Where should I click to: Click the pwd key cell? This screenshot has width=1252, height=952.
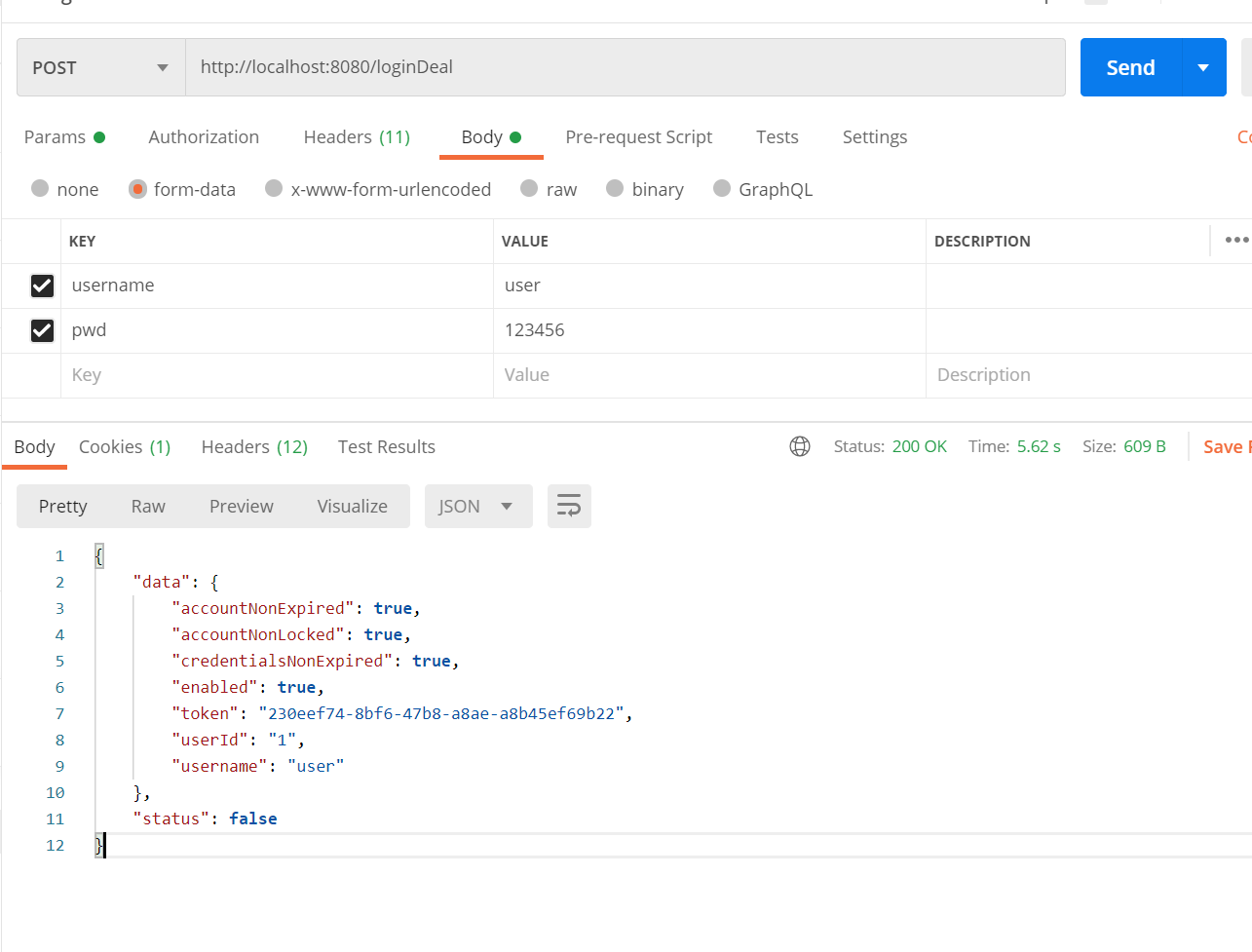pyautogui.click(x=277, y=330)
